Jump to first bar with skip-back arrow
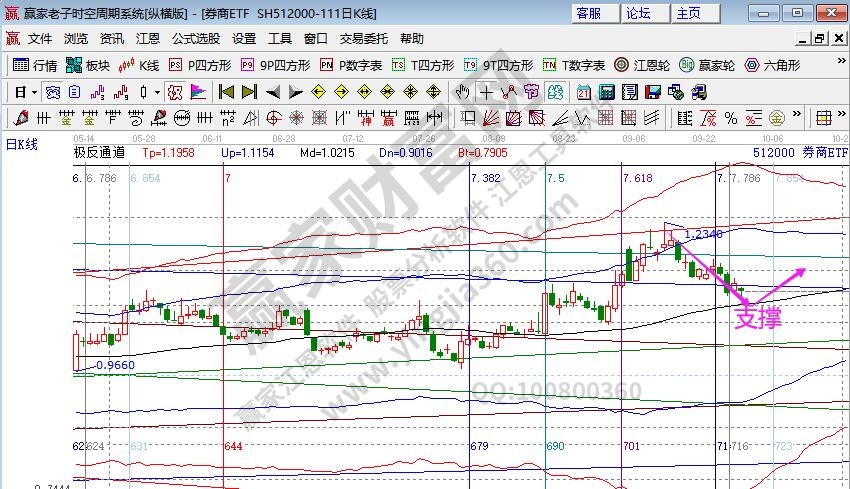Screen dimensions: 850x489 (226, 92)
